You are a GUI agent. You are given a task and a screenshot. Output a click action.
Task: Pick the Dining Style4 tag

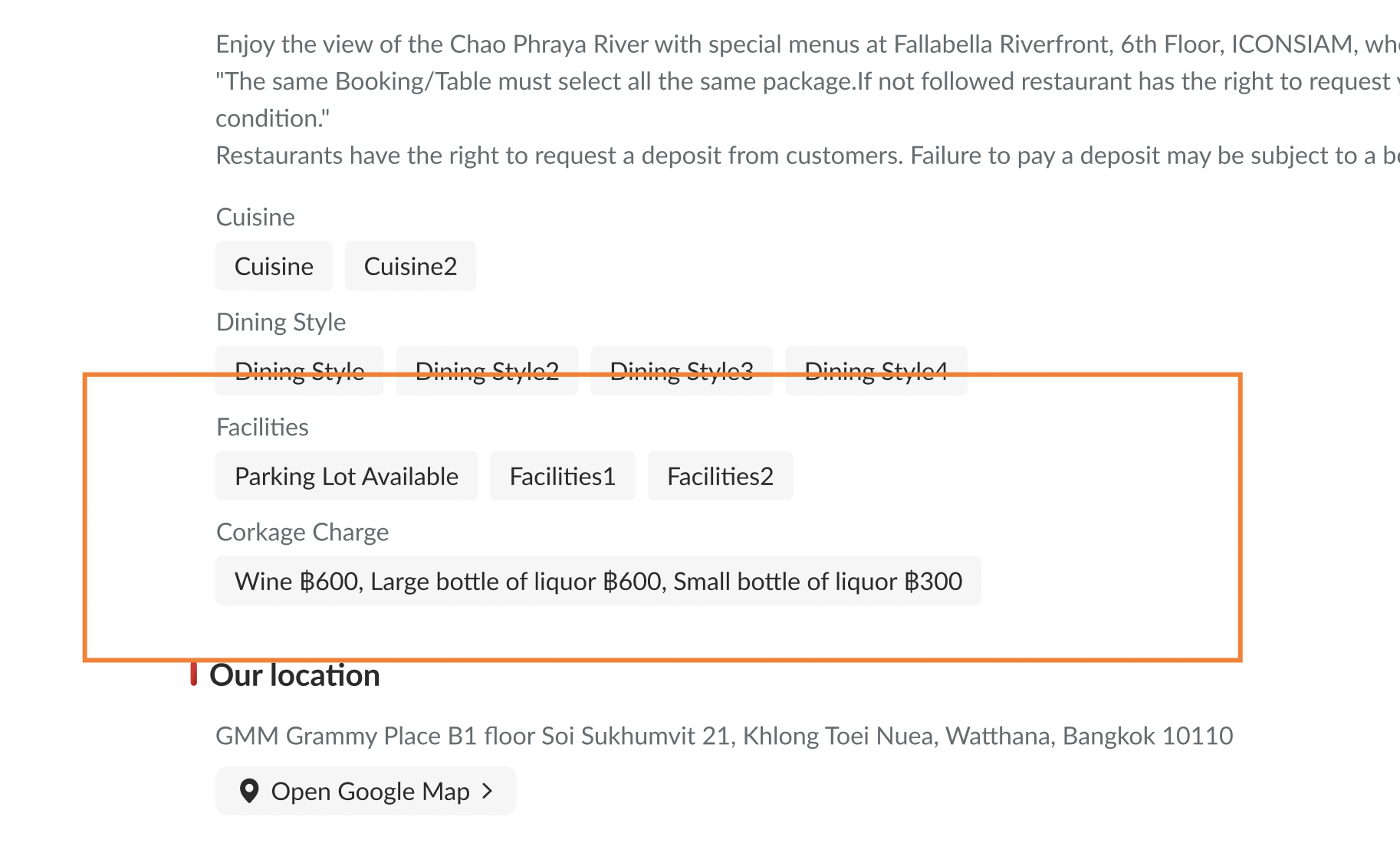tap(876, 371)
